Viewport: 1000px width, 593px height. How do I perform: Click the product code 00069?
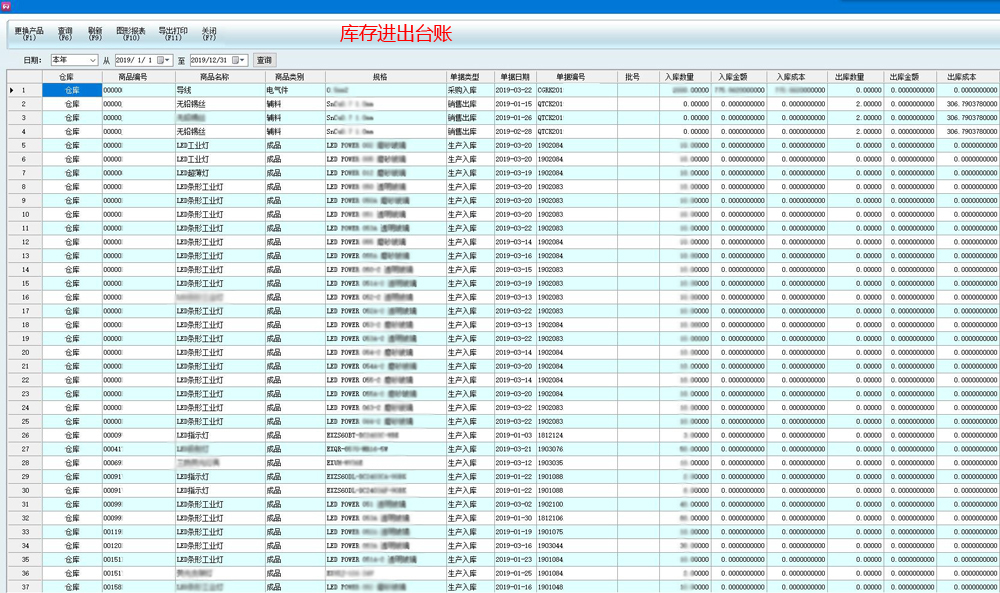pos(138,463)
